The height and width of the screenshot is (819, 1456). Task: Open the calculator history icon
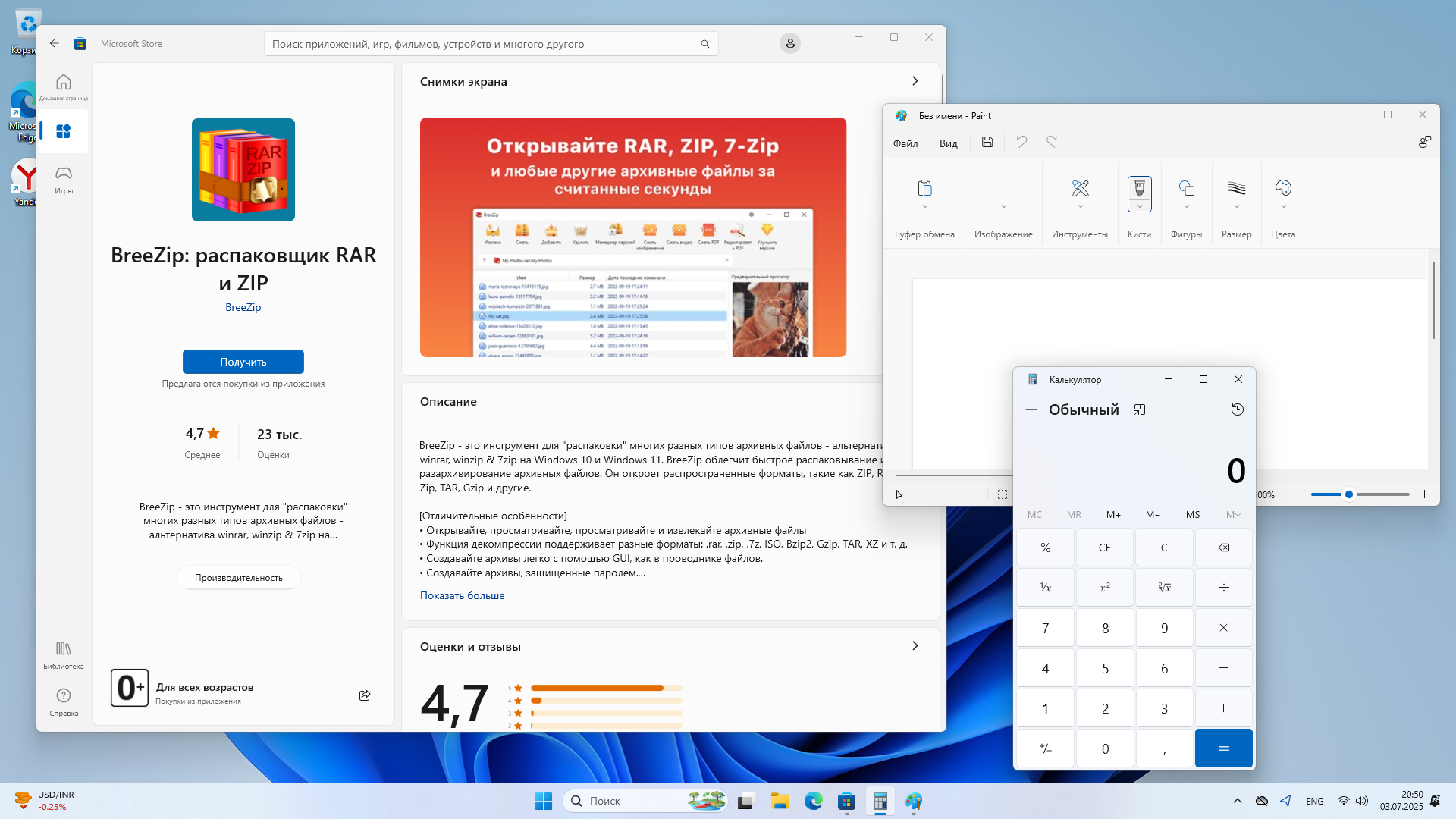pos(1237,409)
